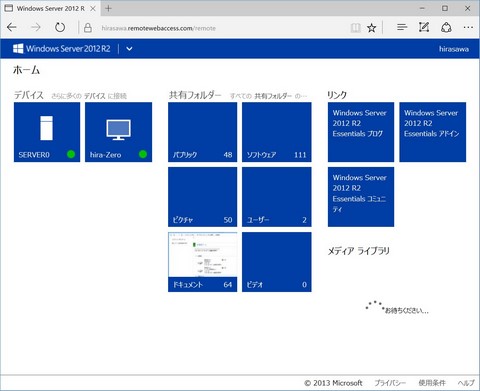Screen dimensions: 480x391
Task: Expand the header dropdown chevron
Action: coord(129,49)
